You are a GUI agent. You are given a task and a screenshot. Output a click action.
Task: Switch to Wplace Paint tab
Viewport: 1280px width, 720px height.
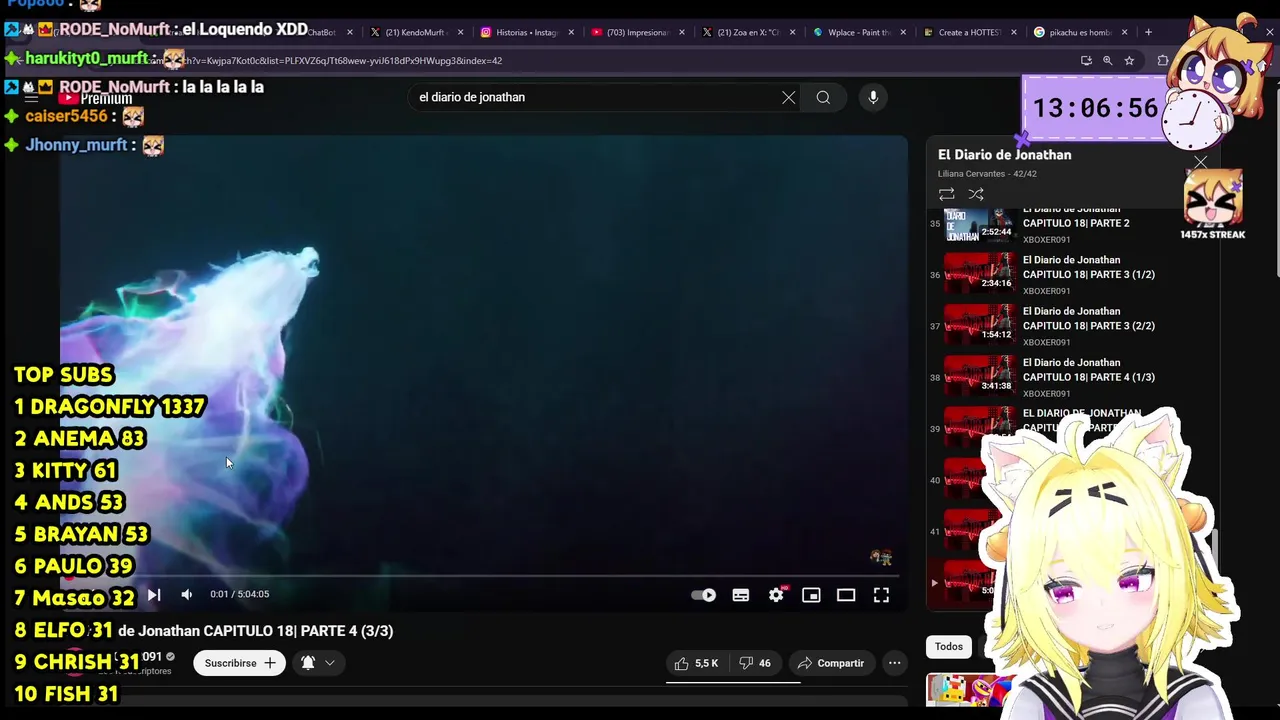coord(858,32)
